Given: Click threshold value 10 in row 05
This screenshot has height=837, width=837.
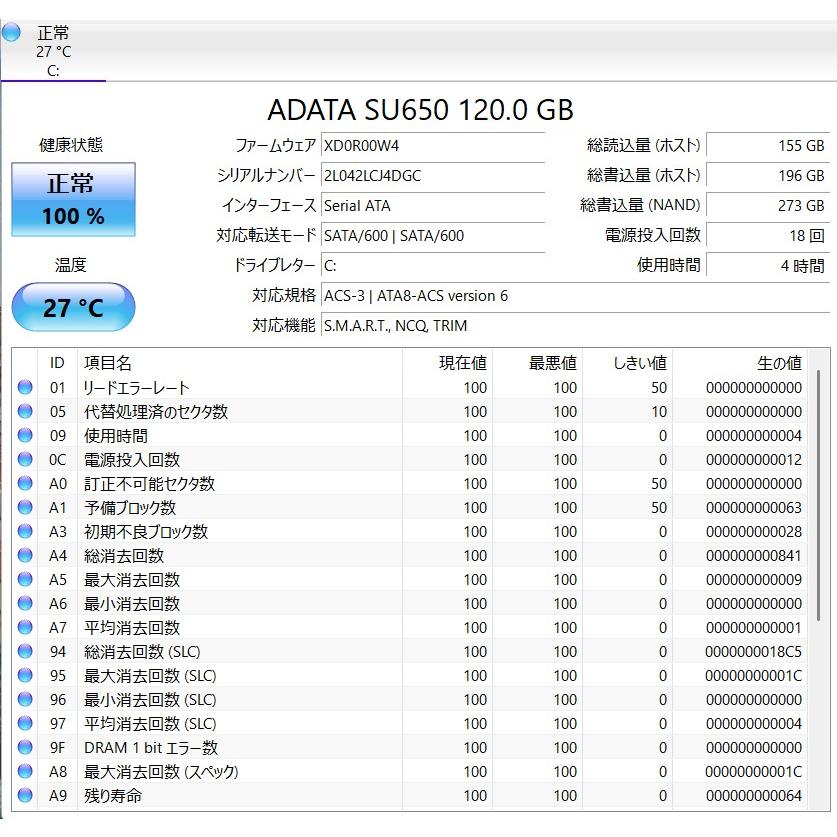Looking at the screenshot, I should click(x=659, y=412).
